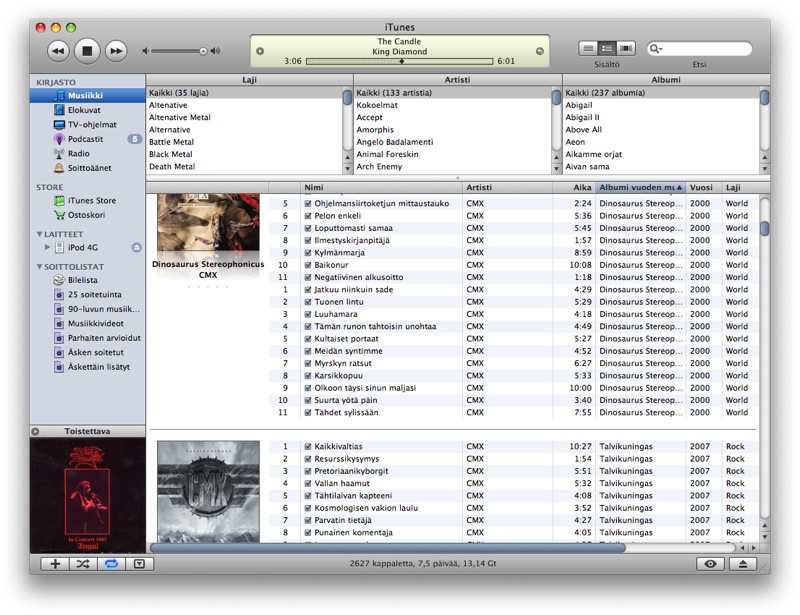Open Ostoskori shopping cart
The image size is (800, 615).
pyautogui.click(x=87, y=215)
